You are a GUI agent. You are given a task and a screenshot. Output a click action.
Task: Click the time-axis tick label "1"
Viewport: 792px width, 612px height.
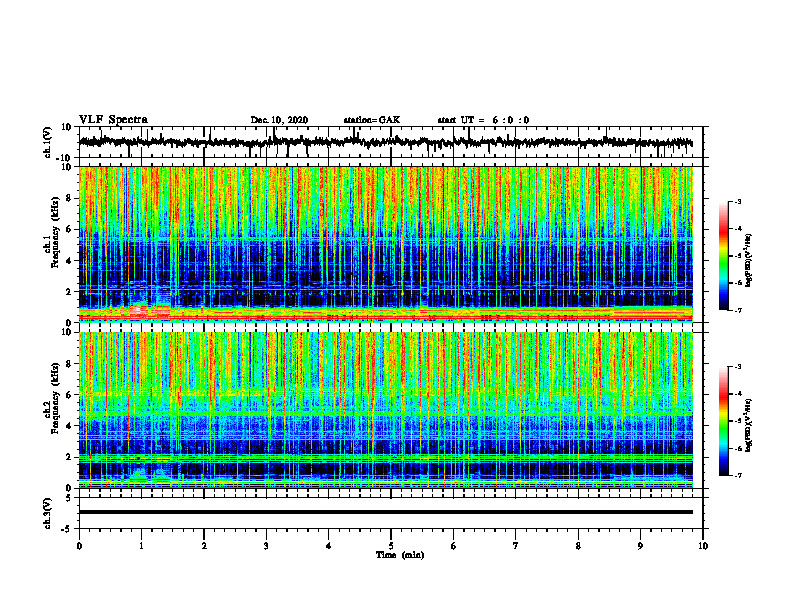[141, 546]
